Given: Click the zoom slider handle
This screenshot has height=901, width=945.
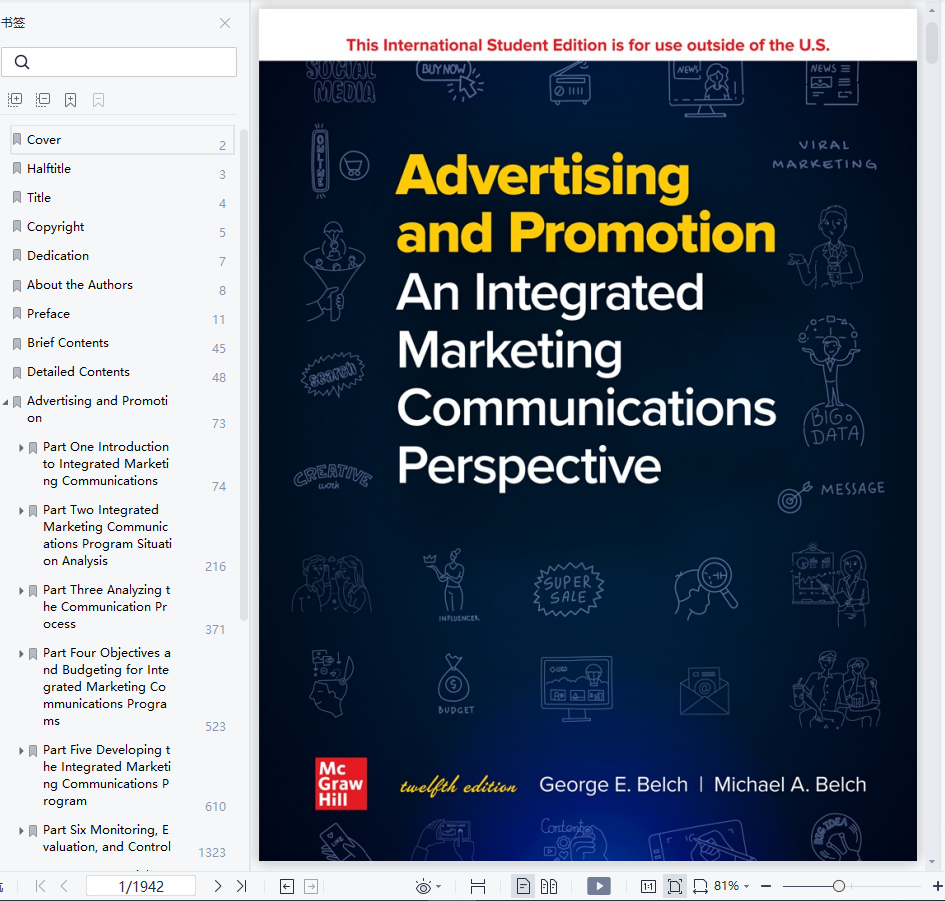Looking at the screenshot, I should tap(838, 886).
